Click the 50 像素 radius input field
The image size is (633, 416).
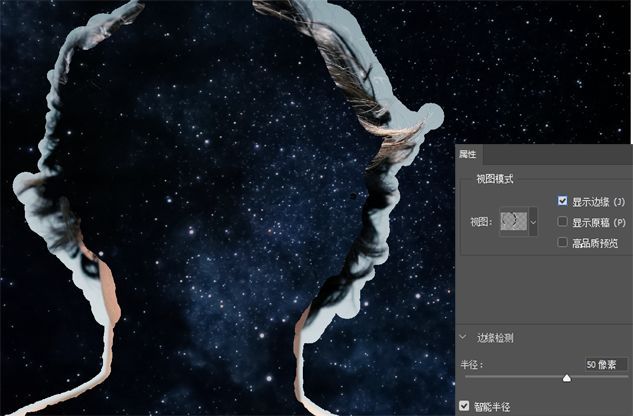(606, 365)
